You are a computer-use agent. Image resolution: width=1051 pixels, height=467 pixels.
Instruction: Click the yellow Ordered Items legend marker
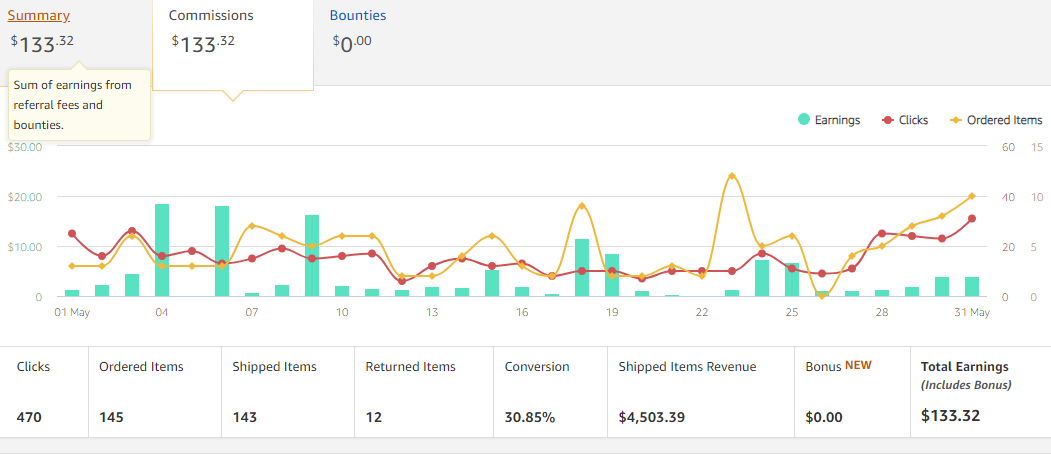coord(956,120)
